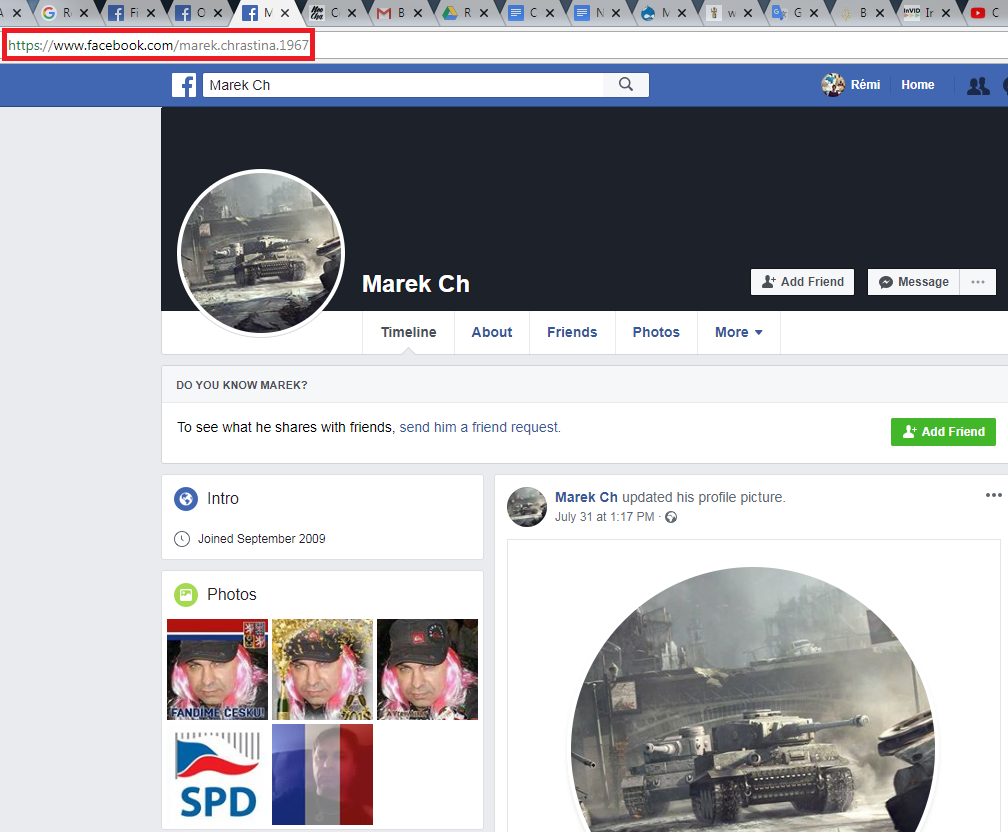
Task: Open the About tab
Action: [492, 332]
